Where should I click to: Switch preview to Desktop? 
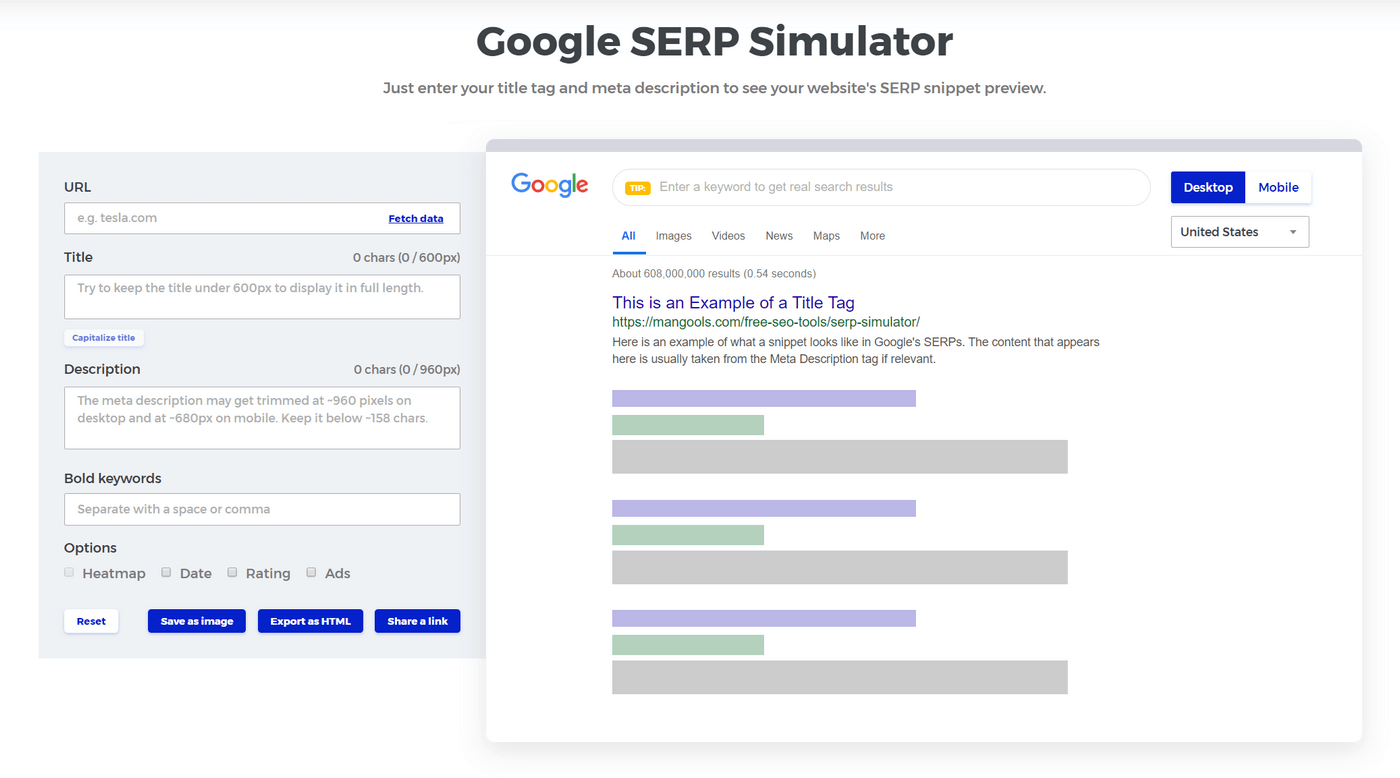tap(1208, 187)
